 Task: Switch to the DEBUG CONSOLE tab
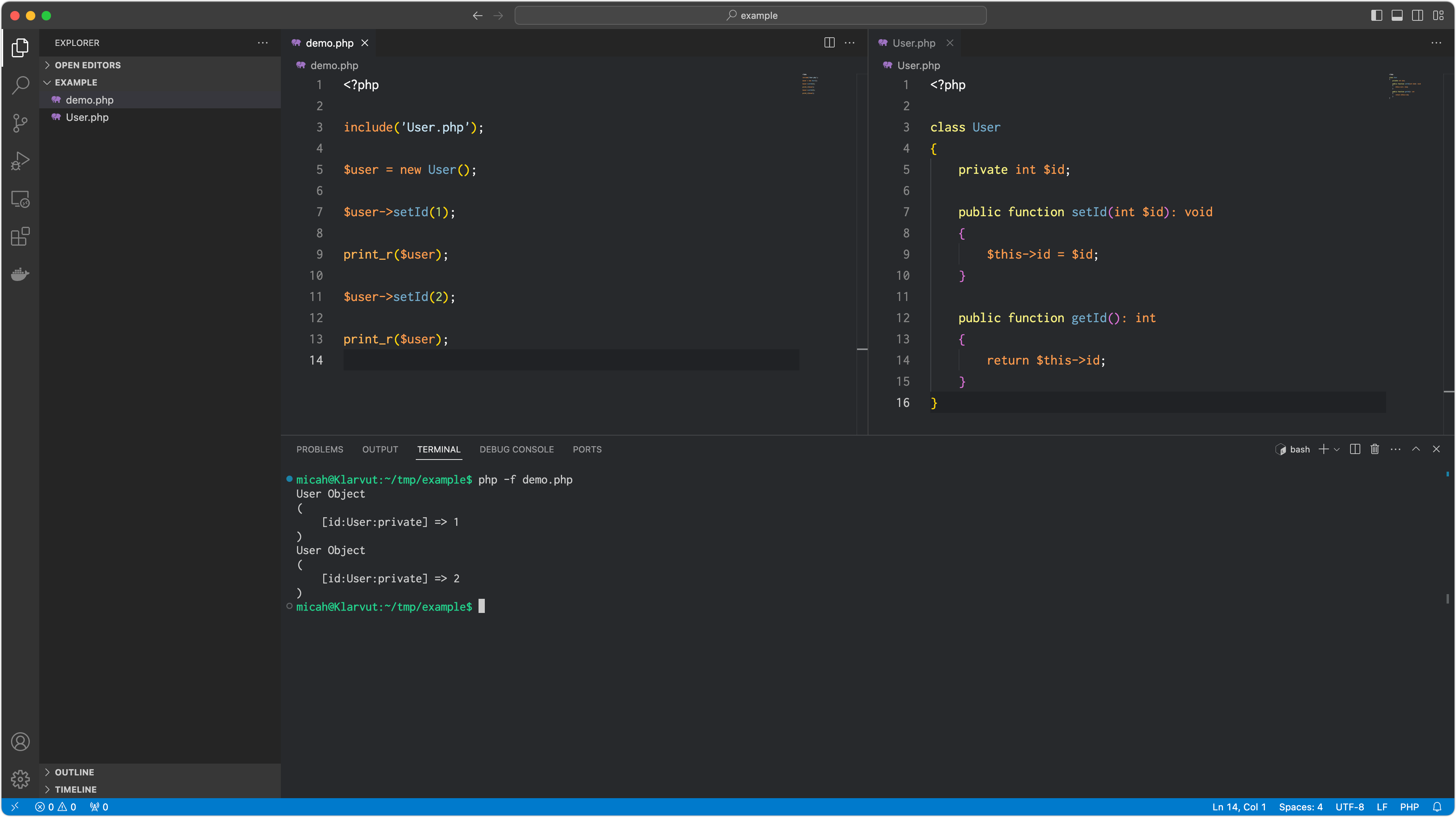[516, 449]
